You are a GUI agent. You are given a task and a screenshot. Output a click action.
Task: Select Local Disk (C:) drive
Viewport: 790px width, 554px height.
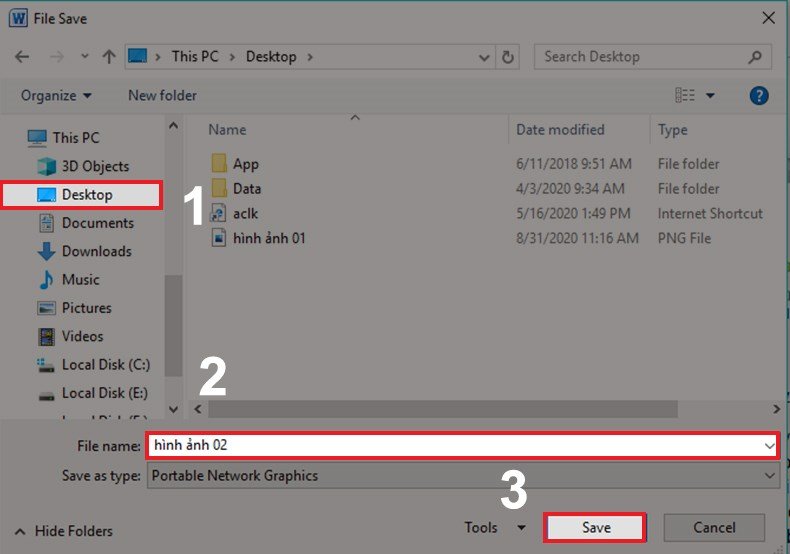coord(105,364)
